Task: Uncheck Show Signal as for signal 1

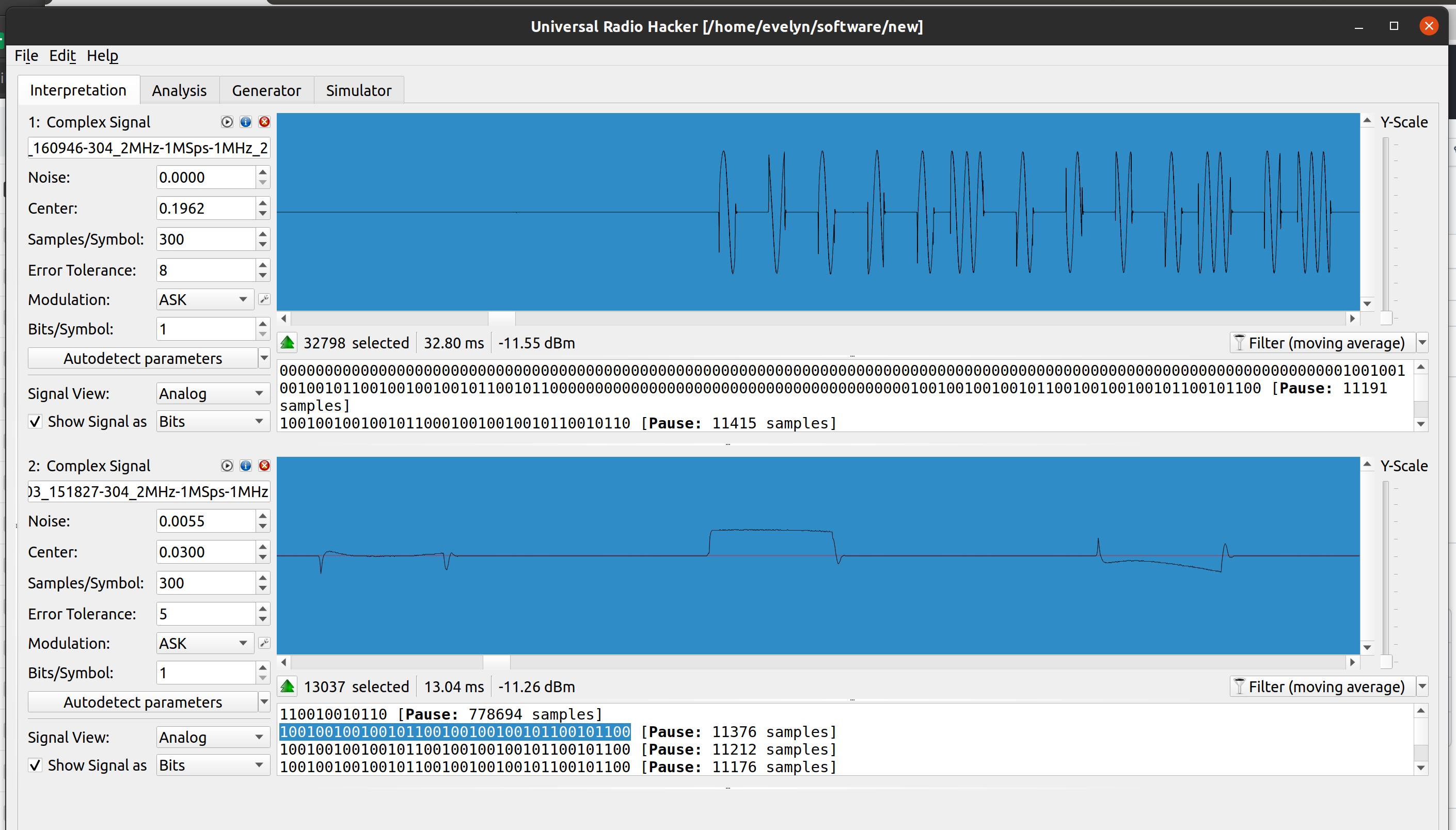Action: 35,421
